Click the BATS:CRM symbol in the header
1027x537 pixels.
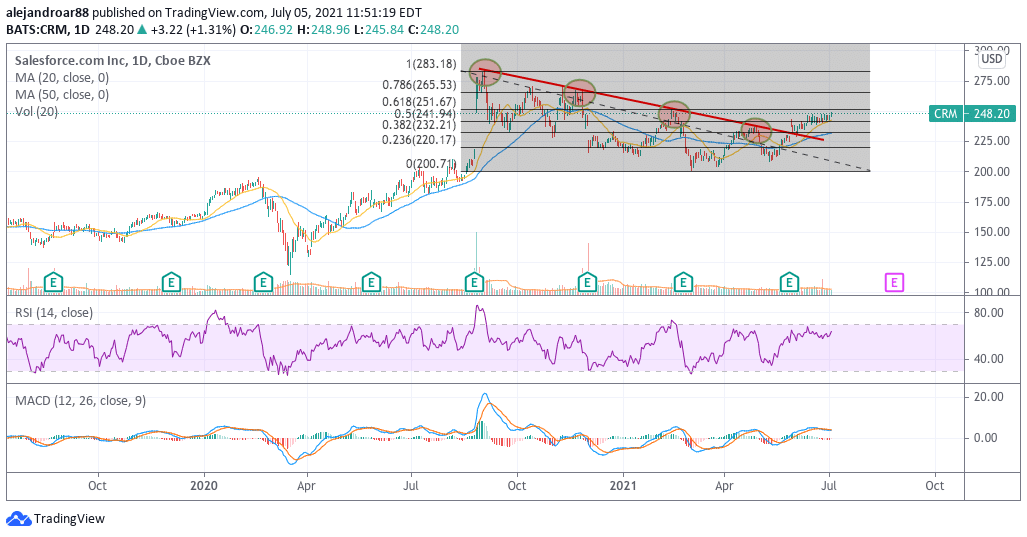click(36, 29)
